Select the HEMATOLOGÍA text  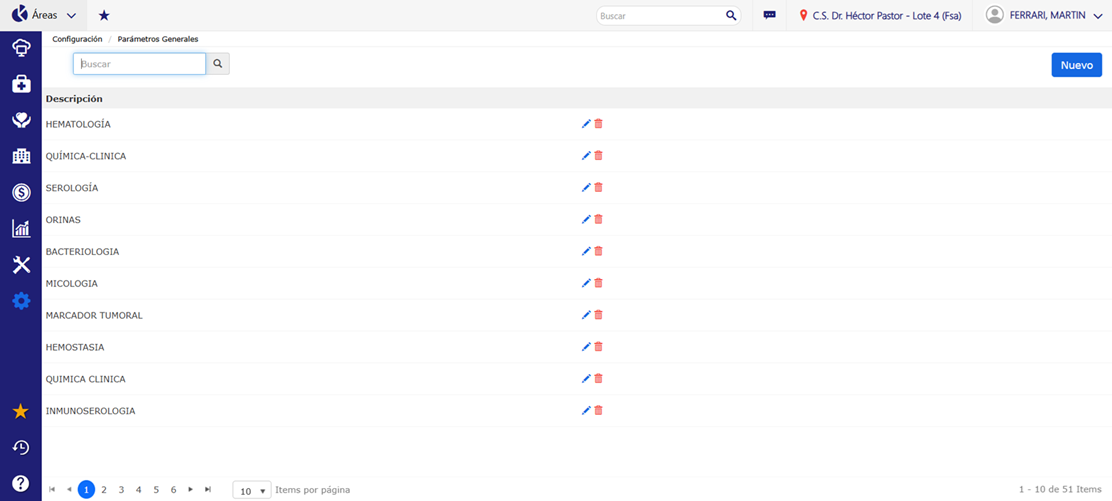click(x=78, y=124)
